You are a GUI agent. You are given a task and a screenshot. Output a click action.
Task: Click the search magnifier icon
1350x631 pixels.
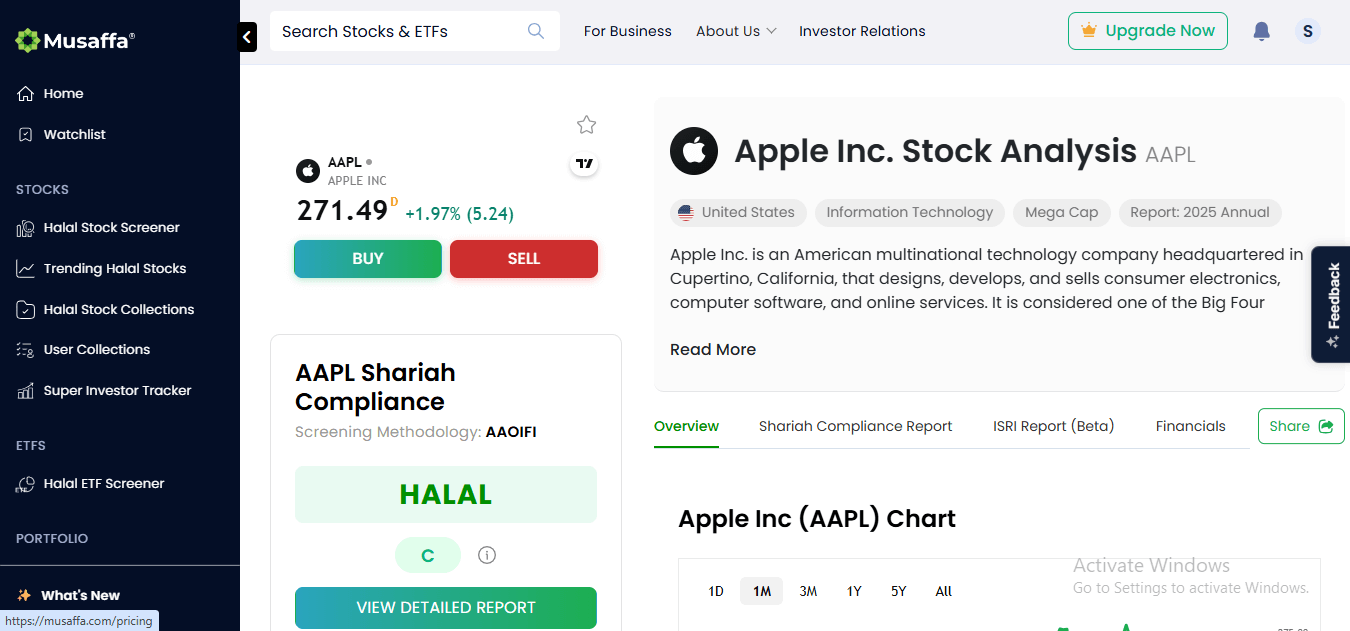(x=536, y=31)
